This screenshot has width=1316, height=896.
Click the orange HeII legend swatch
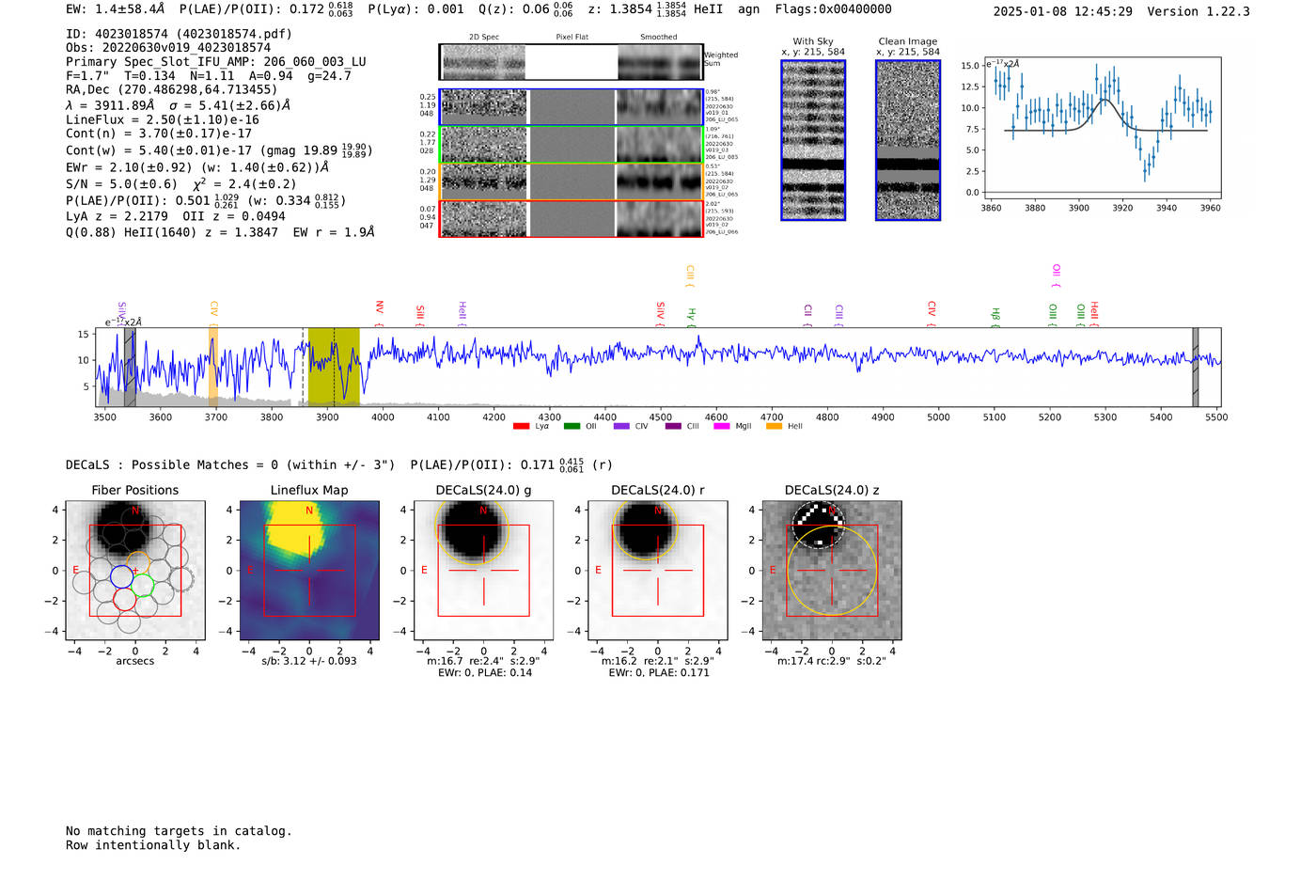coord(774,427)
